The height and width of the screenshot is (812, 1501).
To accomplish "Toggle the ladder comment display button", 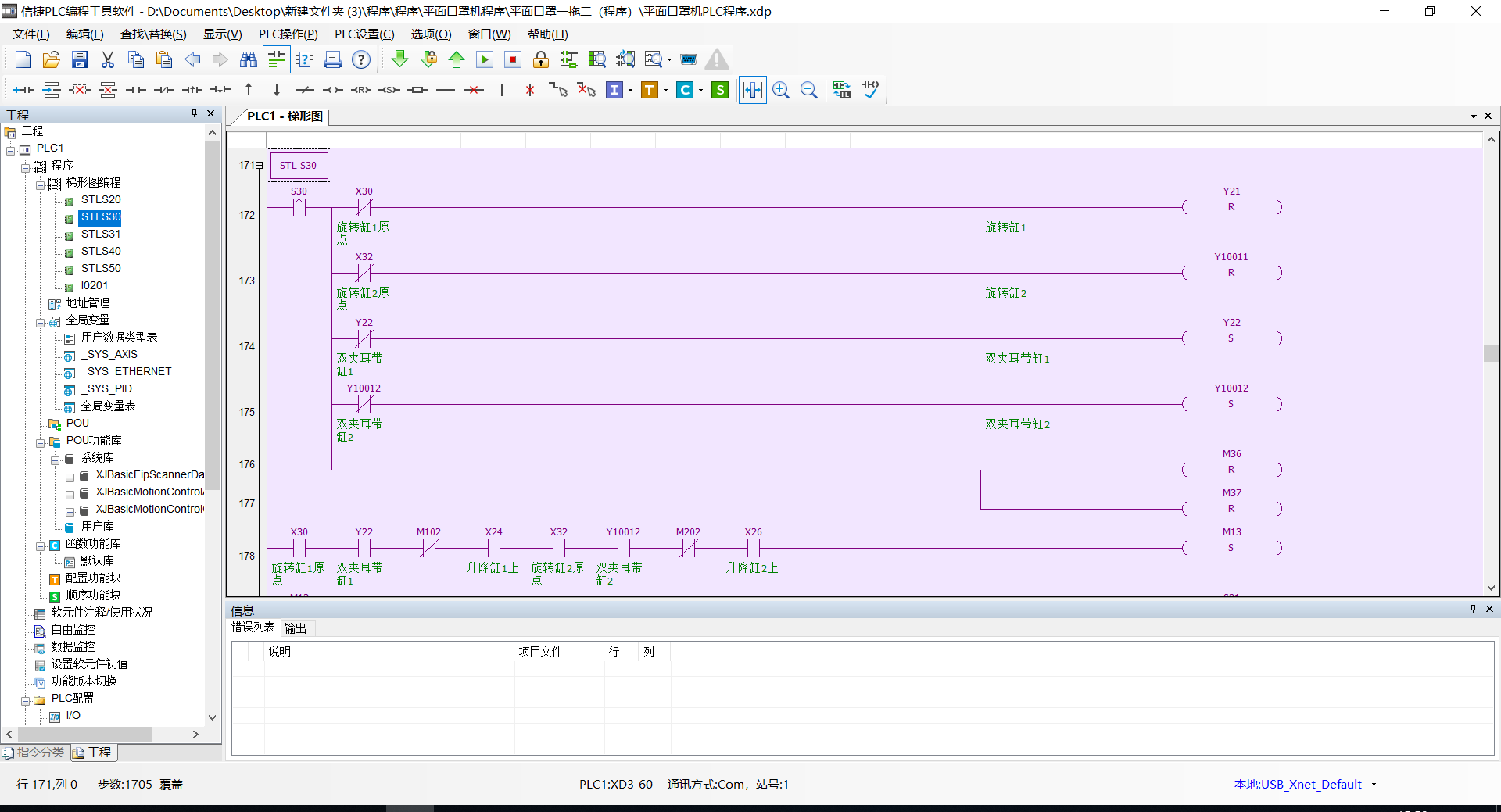I will click(x=277, y=60).
